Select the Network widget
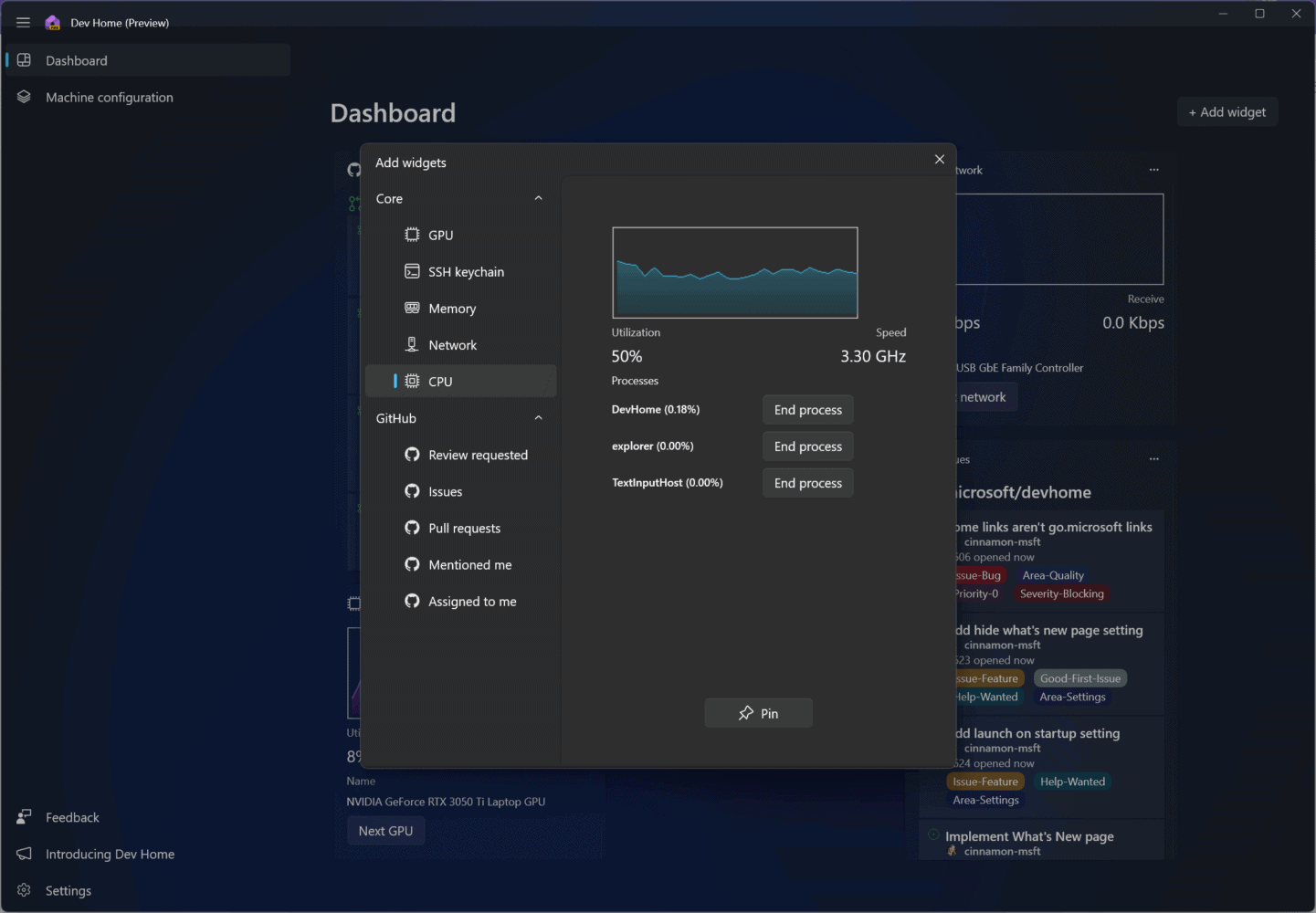This screenshot has height=913, width=1316. pos(460,344)
